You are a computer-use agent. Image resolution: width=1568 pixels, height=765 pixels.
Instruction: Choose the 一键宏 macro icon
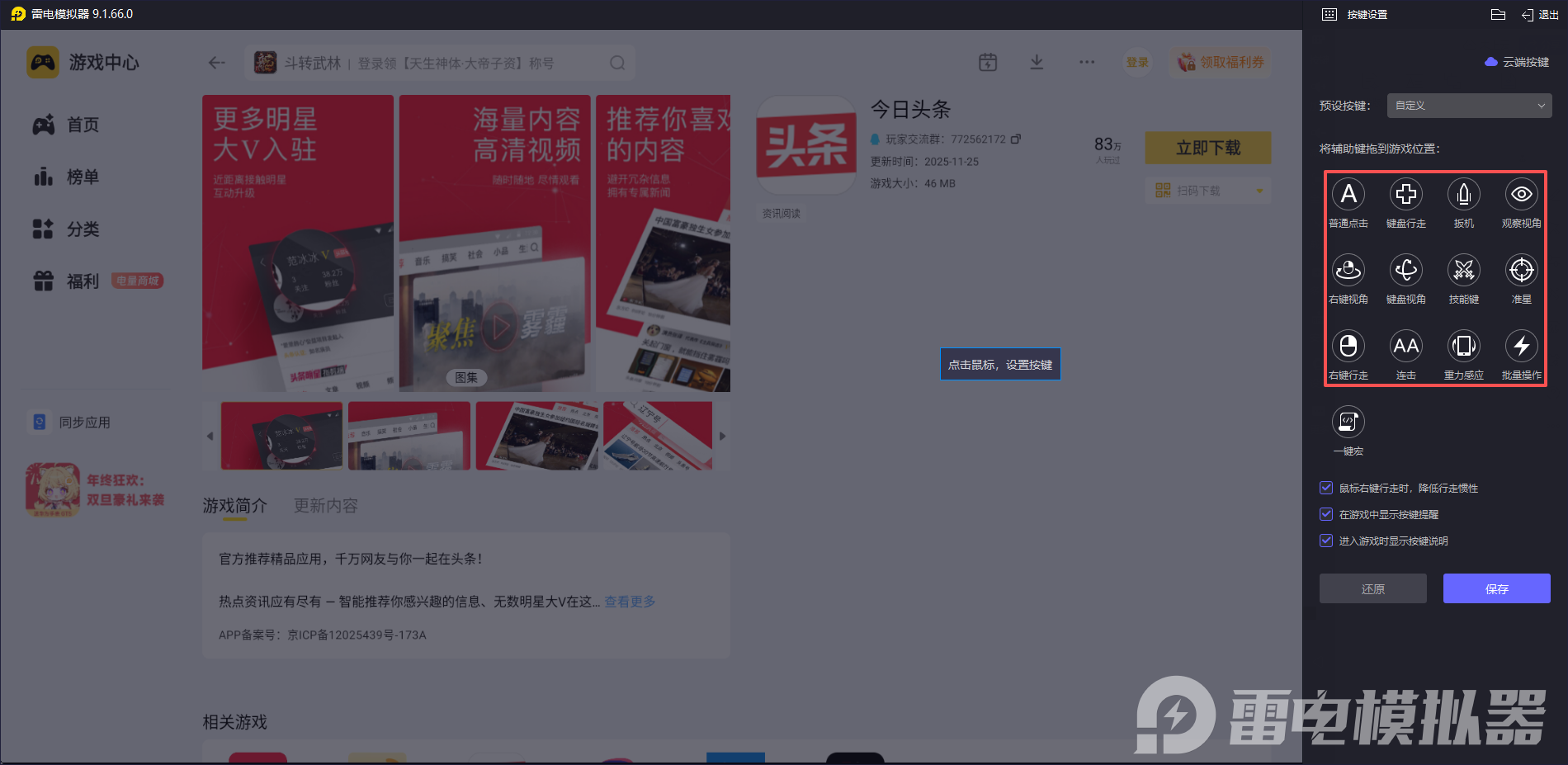(1348, 422)
